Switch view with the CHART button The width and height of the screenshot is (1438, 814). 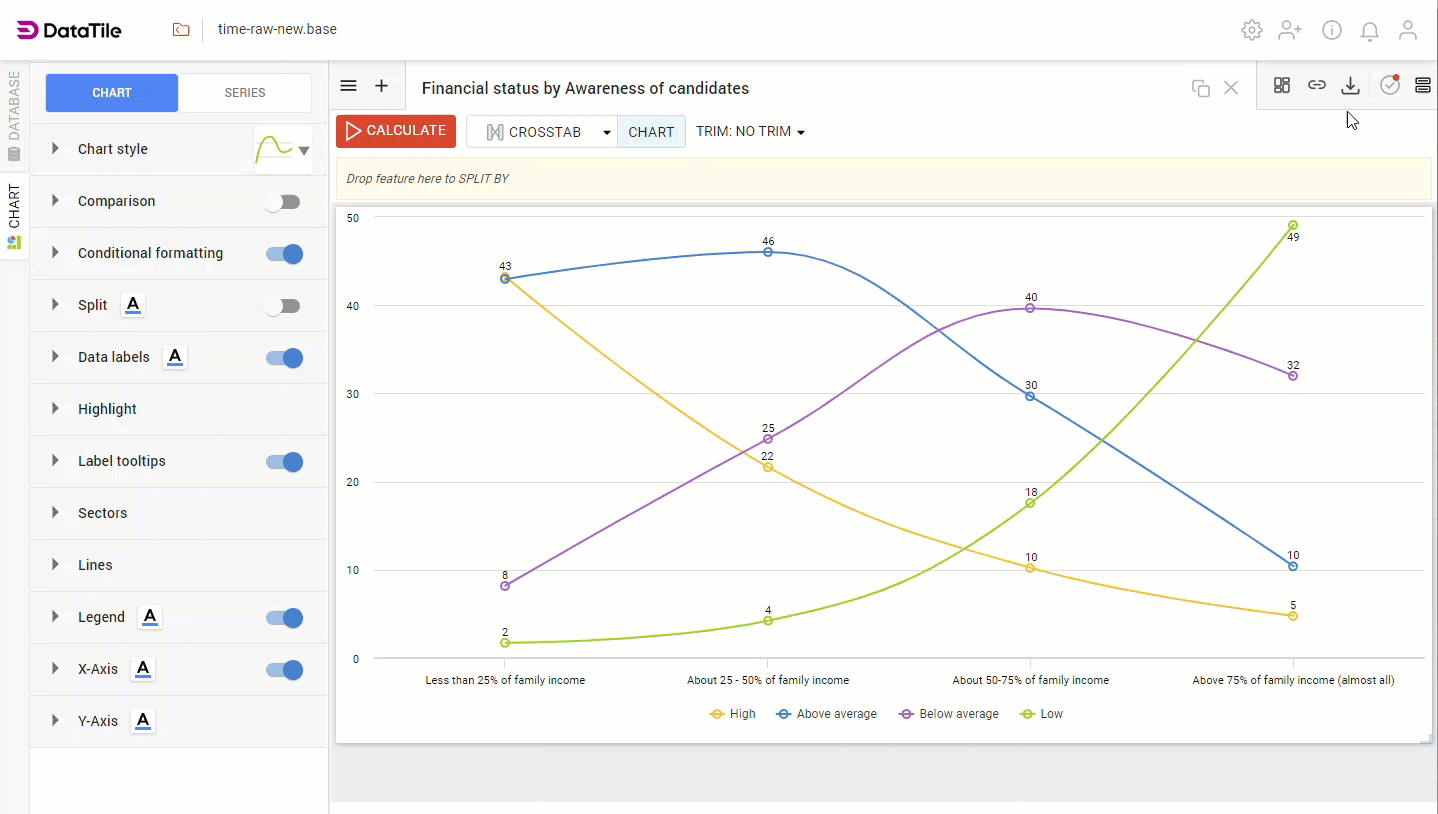(651, 132)
